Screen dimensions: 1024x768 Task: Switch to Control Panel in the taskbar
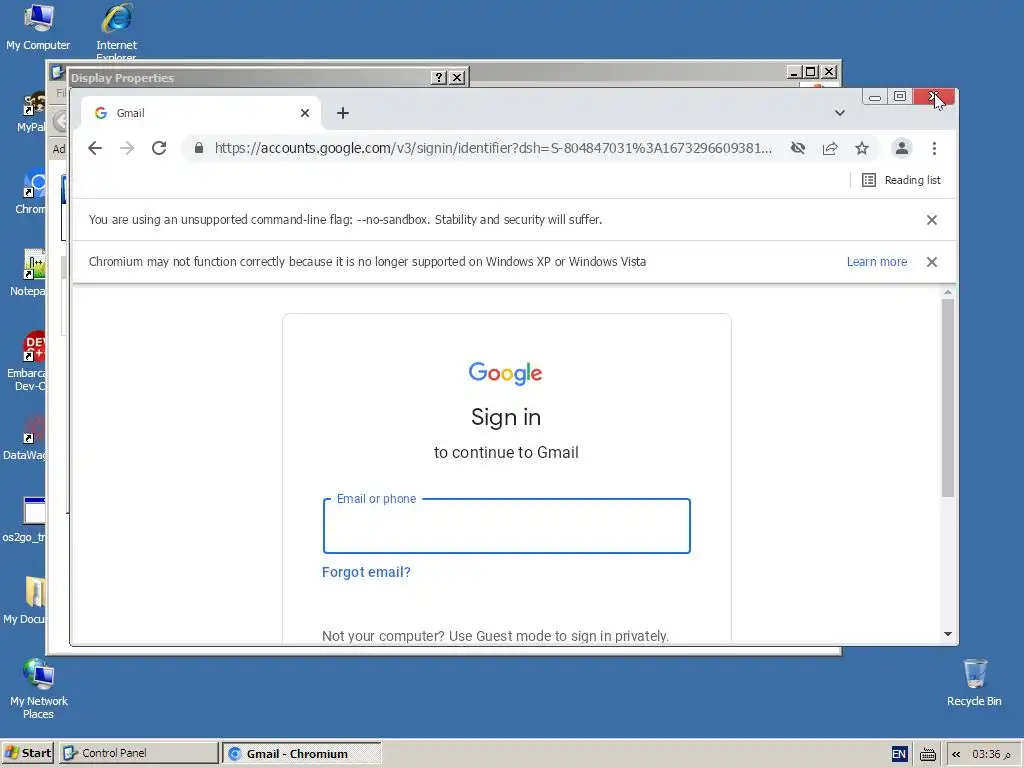coord(138,753)
